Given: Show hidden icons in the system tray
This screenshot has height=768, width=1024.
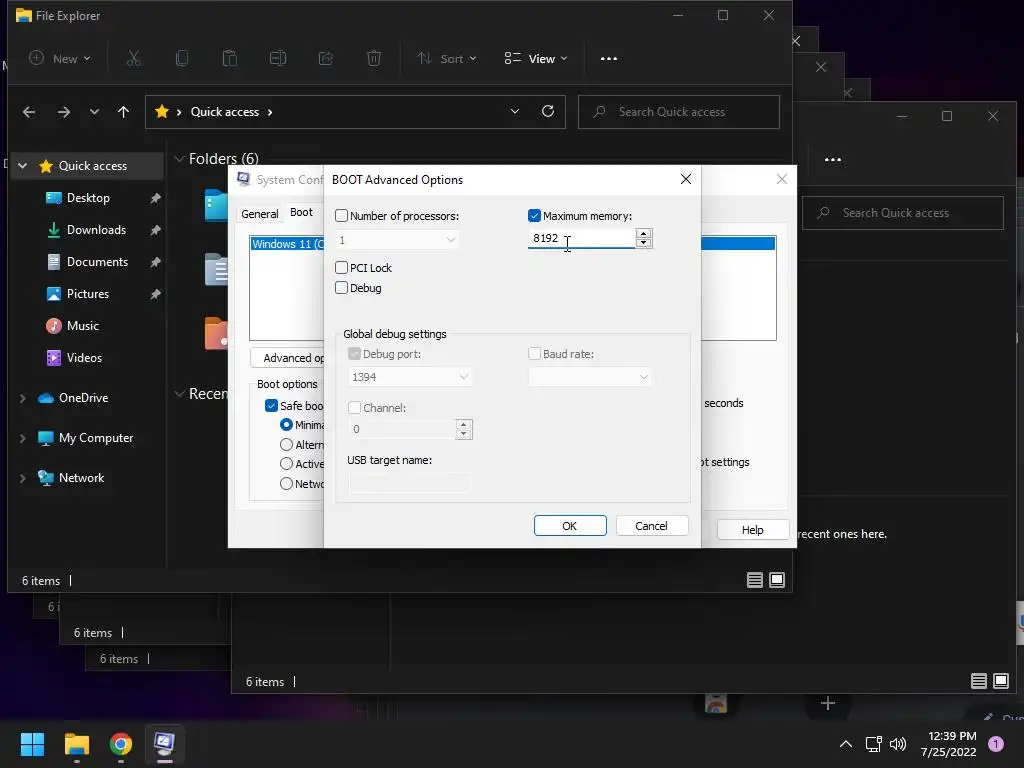Looking at the screenshot, I should (846, 744).
